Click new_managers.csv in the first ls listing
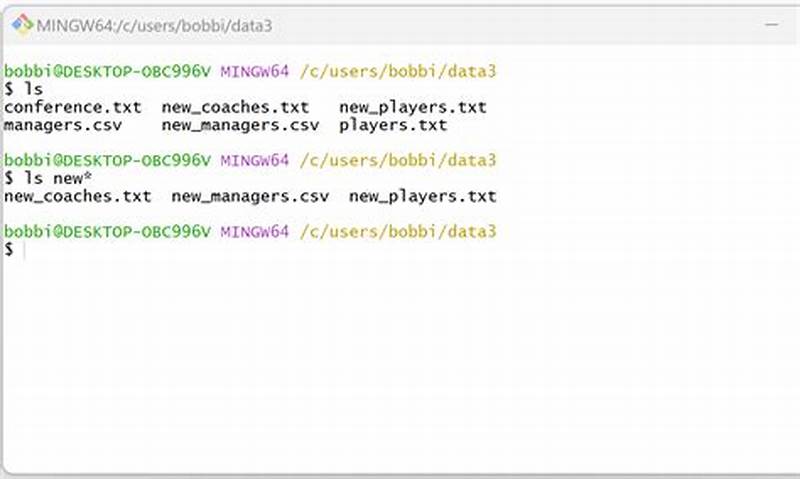Screen dimensions: 800x479 pos(240,125)
